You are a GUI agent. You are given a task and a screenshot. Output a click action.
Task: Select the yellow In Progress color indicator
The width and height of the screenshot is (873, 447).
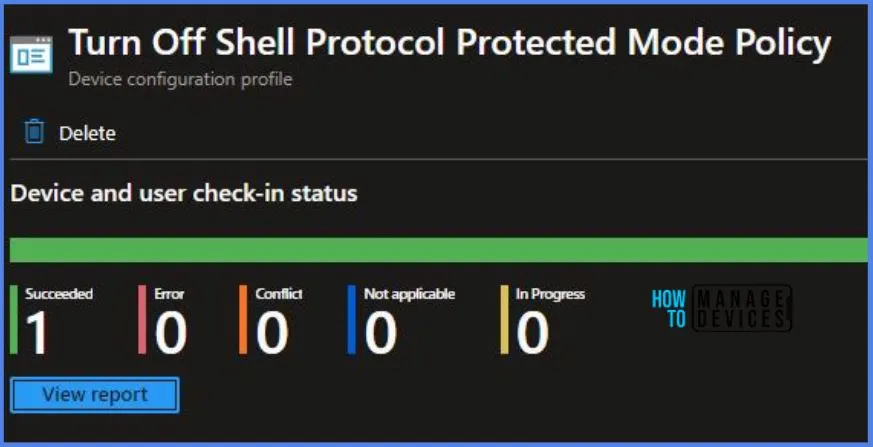tap(505, 320)
